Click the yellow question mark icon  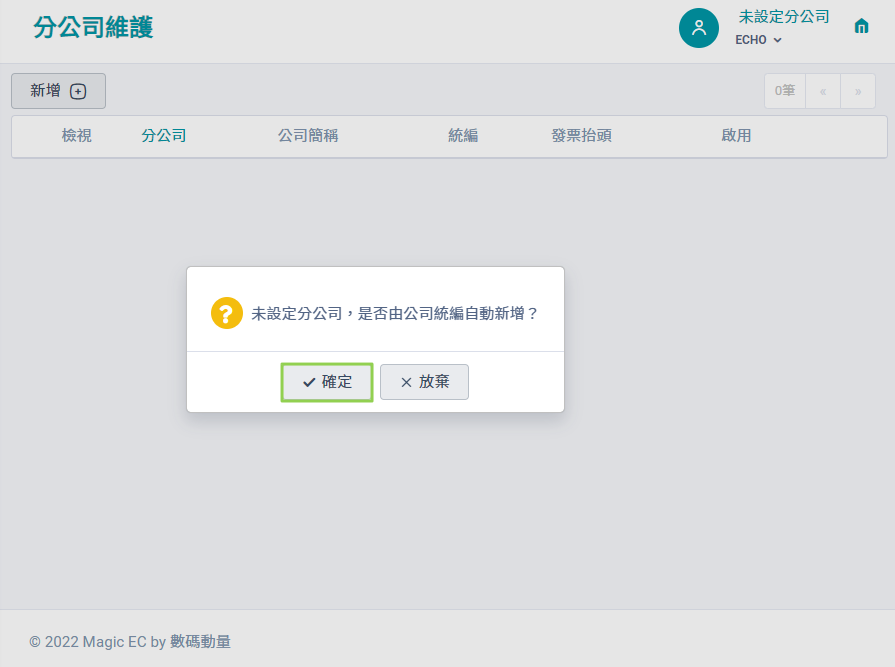point(227,313)
